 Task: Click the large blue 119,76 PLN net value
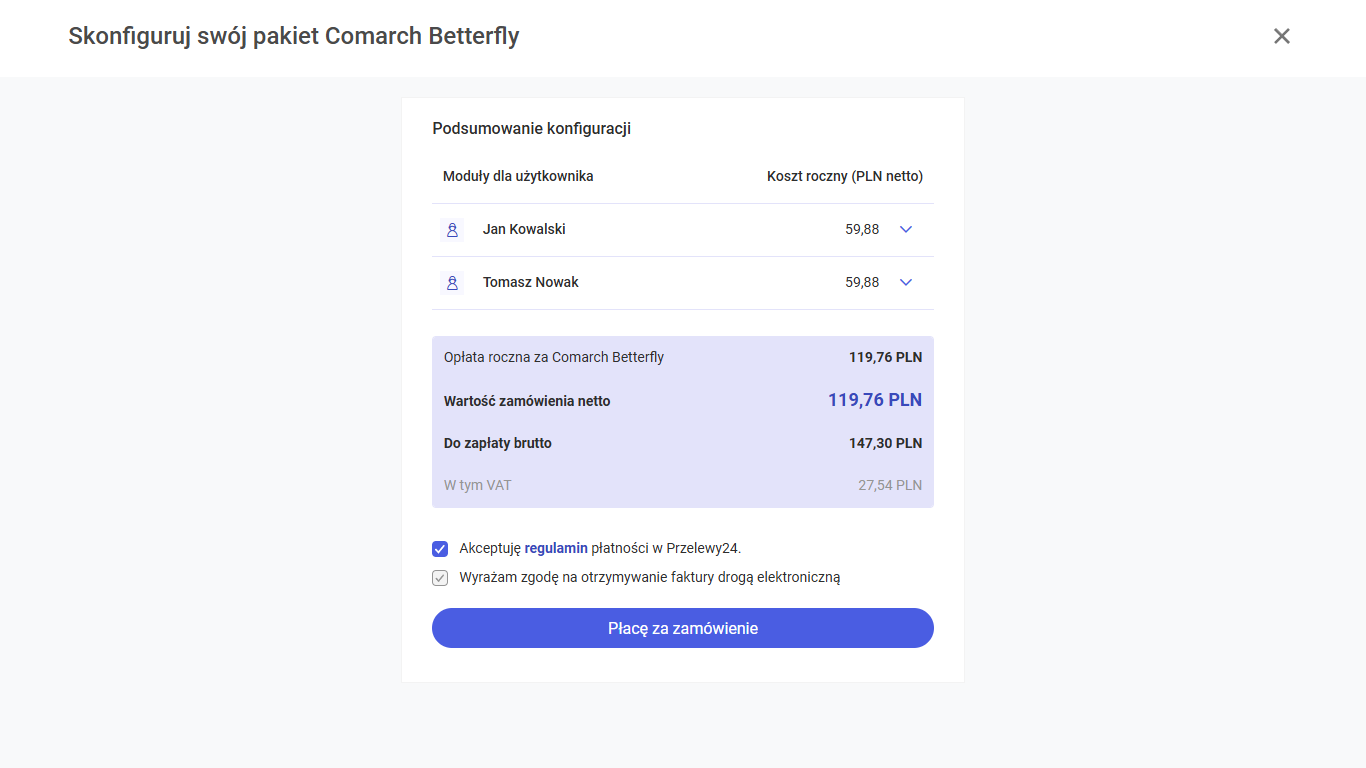coord(875,400)
